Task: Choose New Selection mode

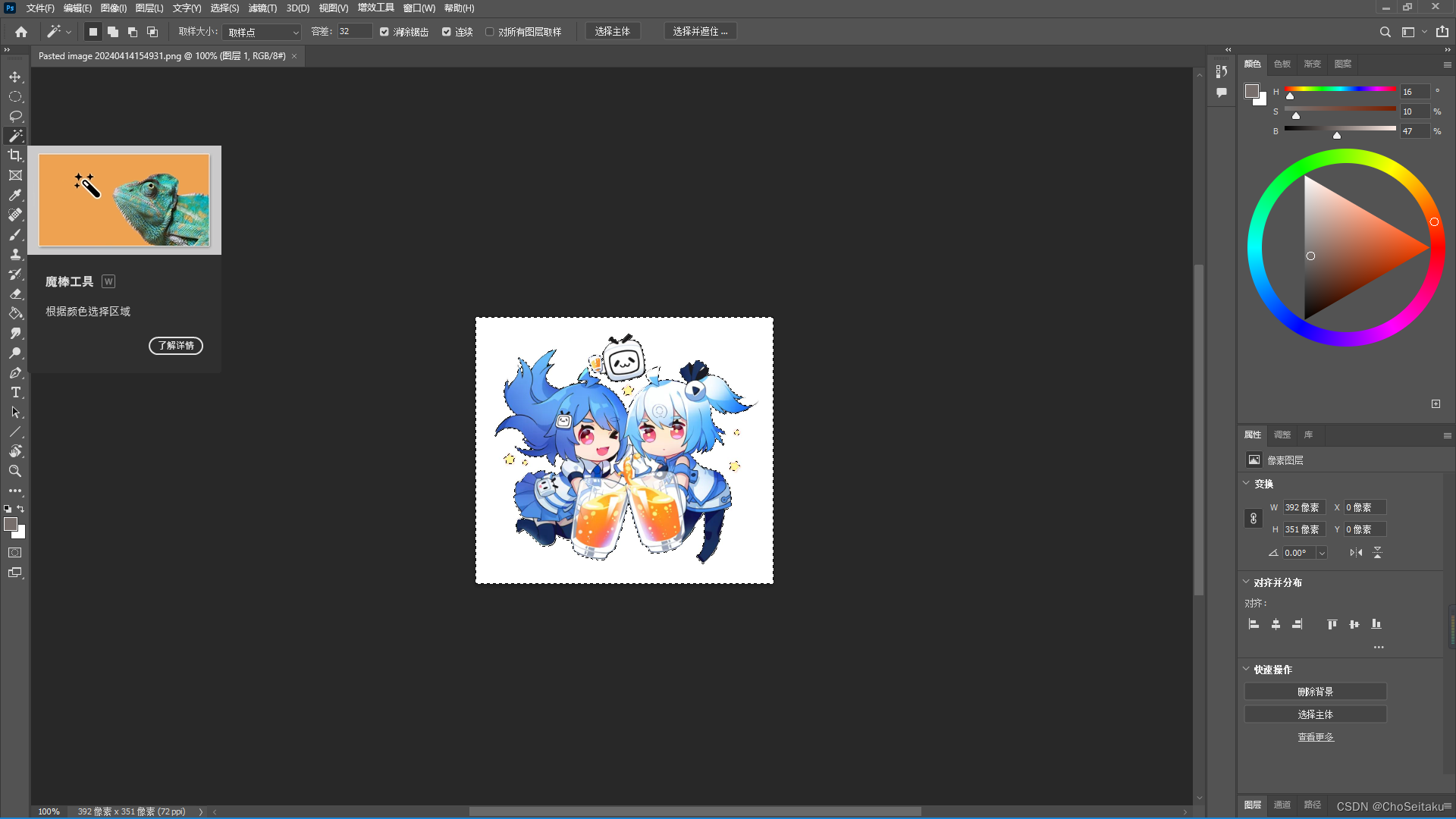Action: [93, 32]
